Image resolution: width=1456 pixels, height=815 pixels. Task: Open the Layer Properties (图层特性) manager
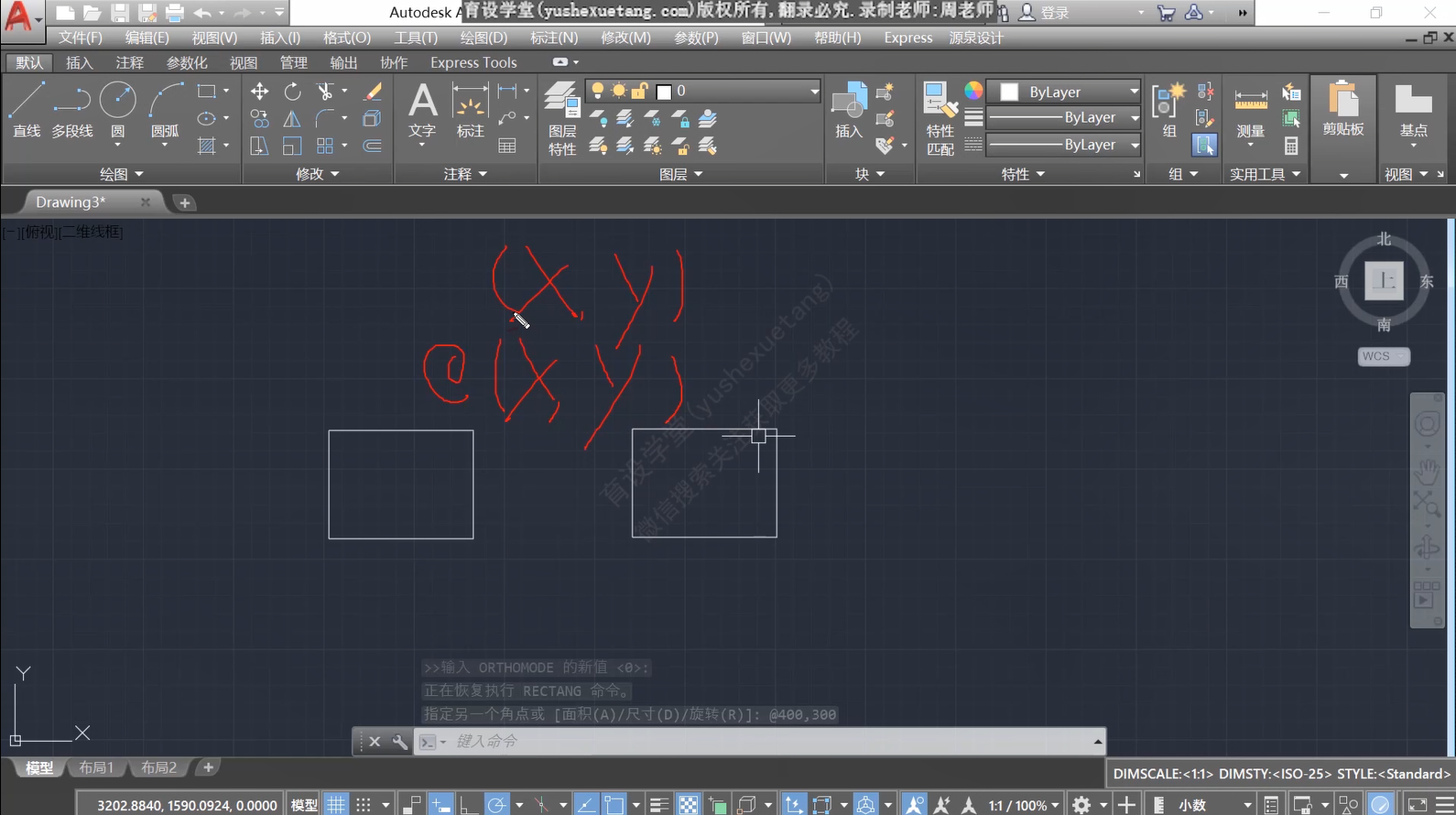coord(562,118)
